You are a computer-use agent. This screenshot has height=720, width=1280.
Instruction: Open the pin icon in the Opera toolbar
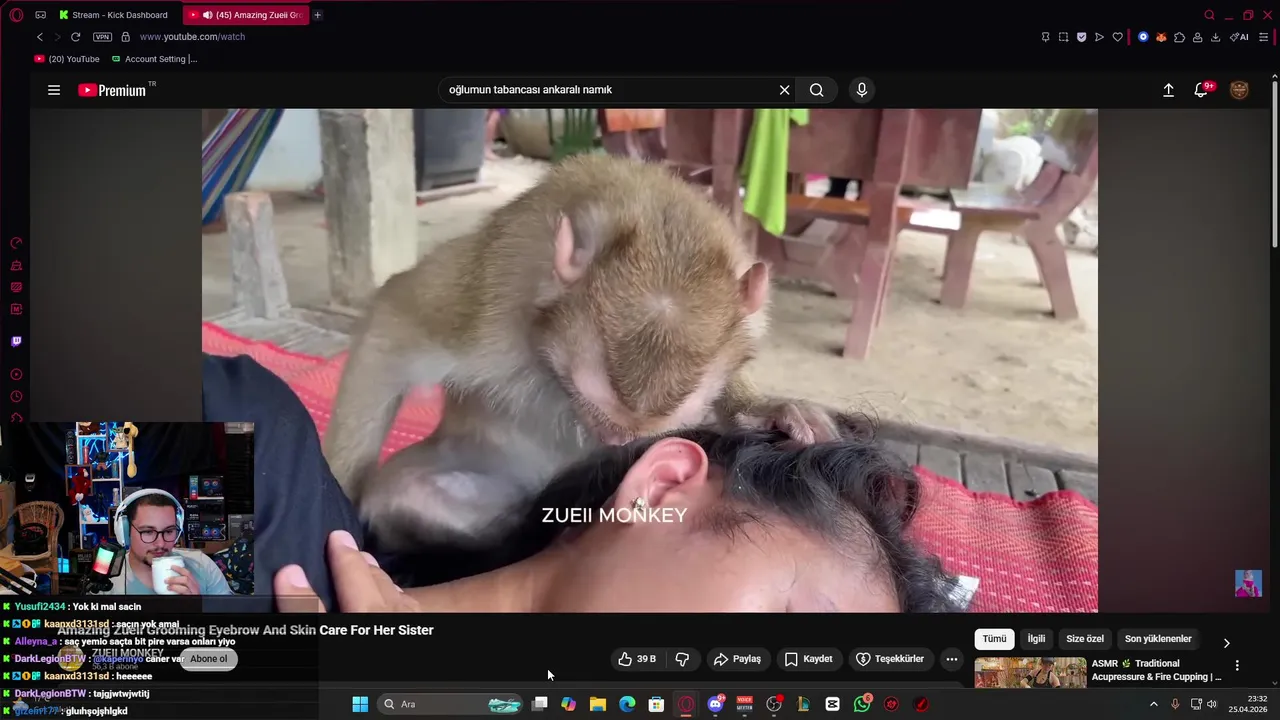[1045, 37]
